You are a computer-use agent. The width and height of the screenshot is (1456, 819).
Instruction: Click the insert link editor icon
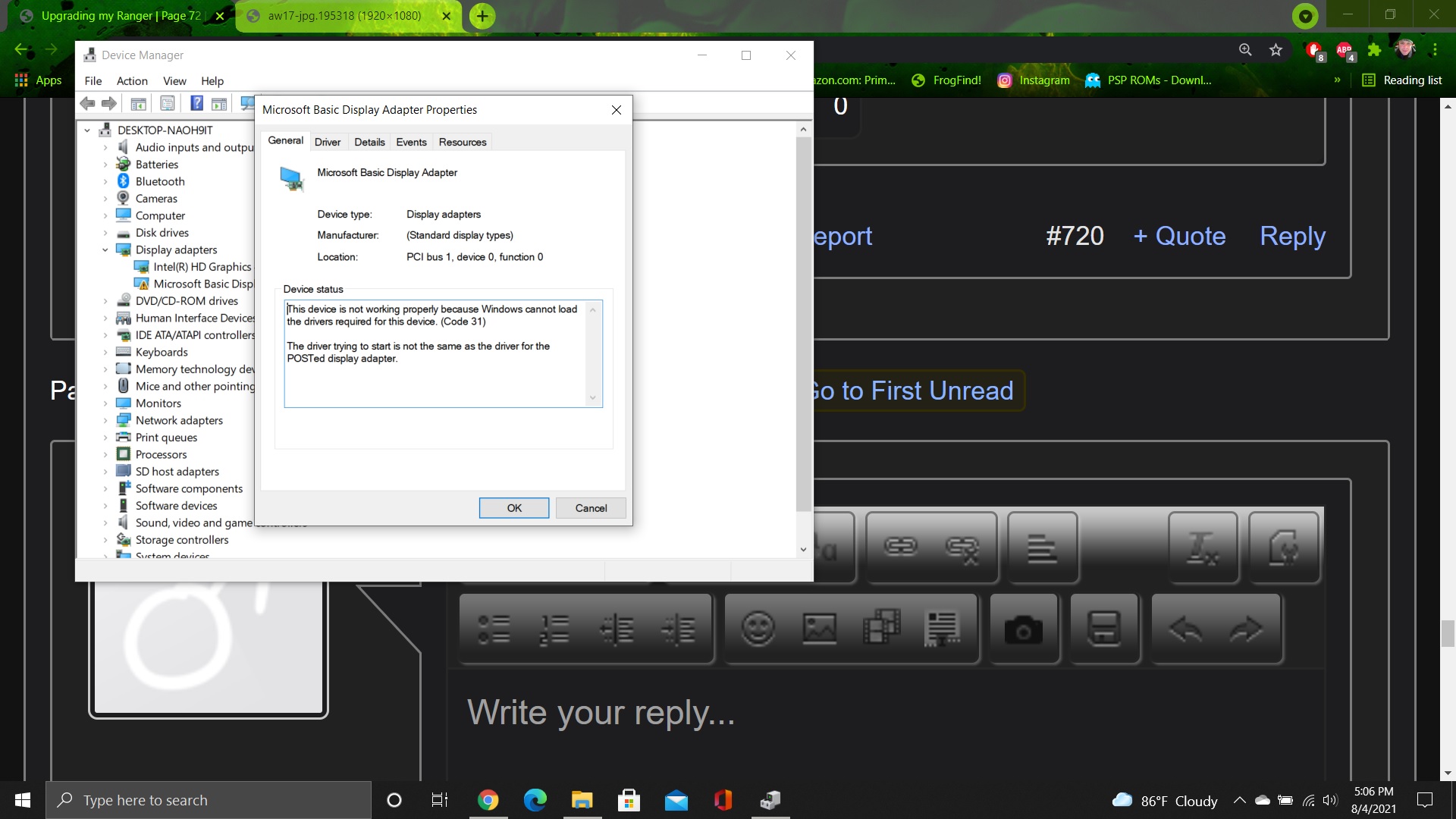(900, 546)
